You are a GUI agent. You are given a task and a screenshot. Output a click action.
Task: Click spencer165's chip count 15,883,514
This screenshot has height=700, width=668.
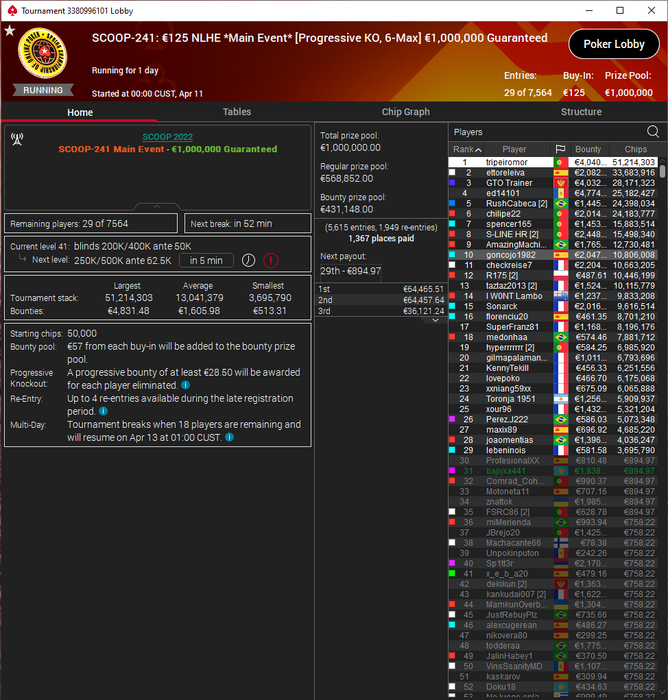pos(634,224)
